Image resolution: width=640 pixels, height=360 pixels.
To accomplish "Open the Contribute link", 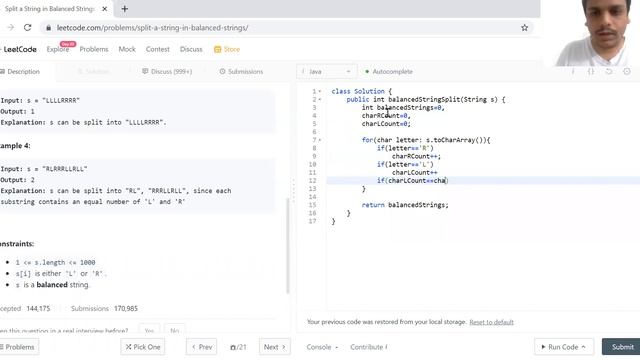I will coord(369,347).
